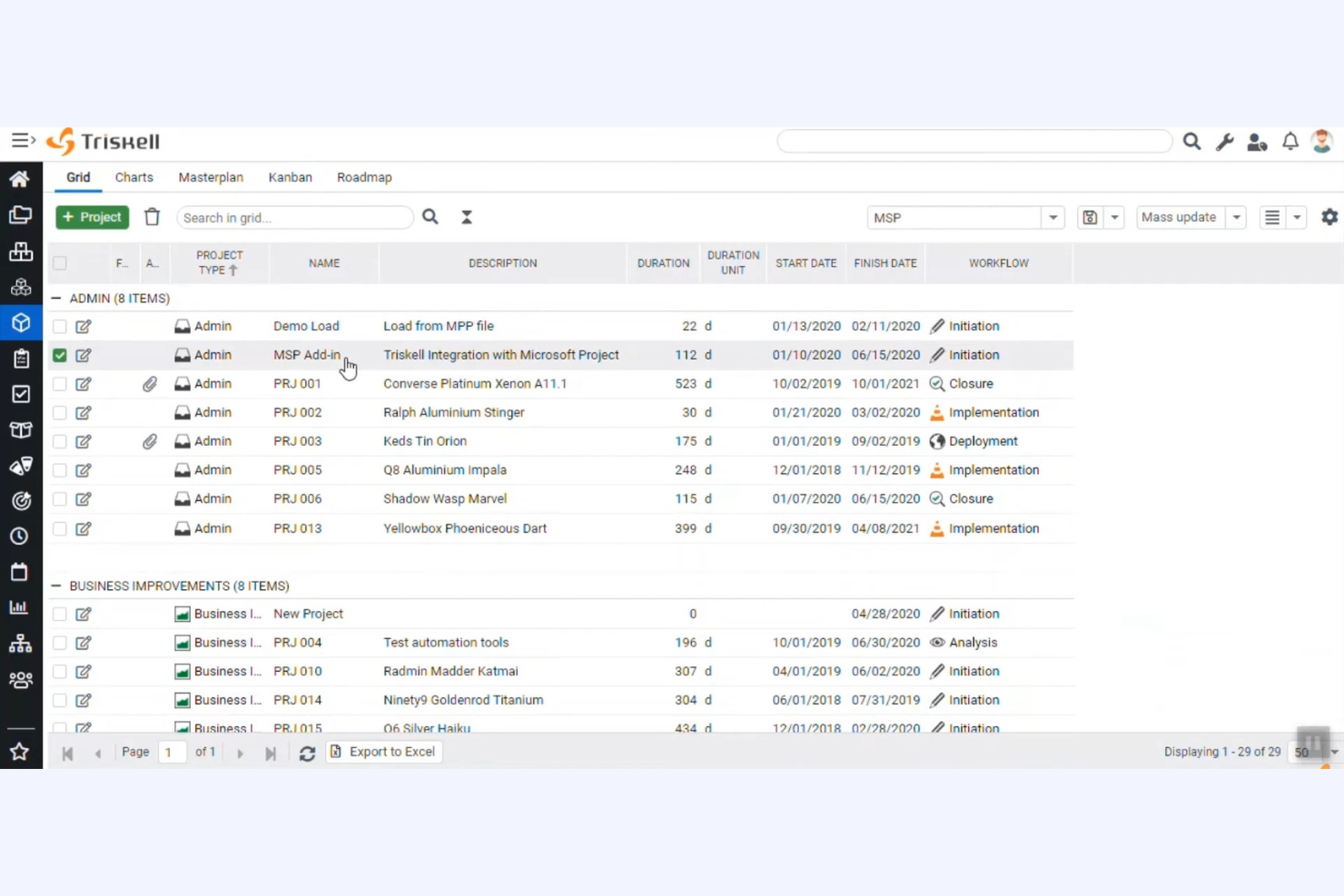
Task: Sort by START DATE column header
Action: pyautogui.click(x=805, y=263)
